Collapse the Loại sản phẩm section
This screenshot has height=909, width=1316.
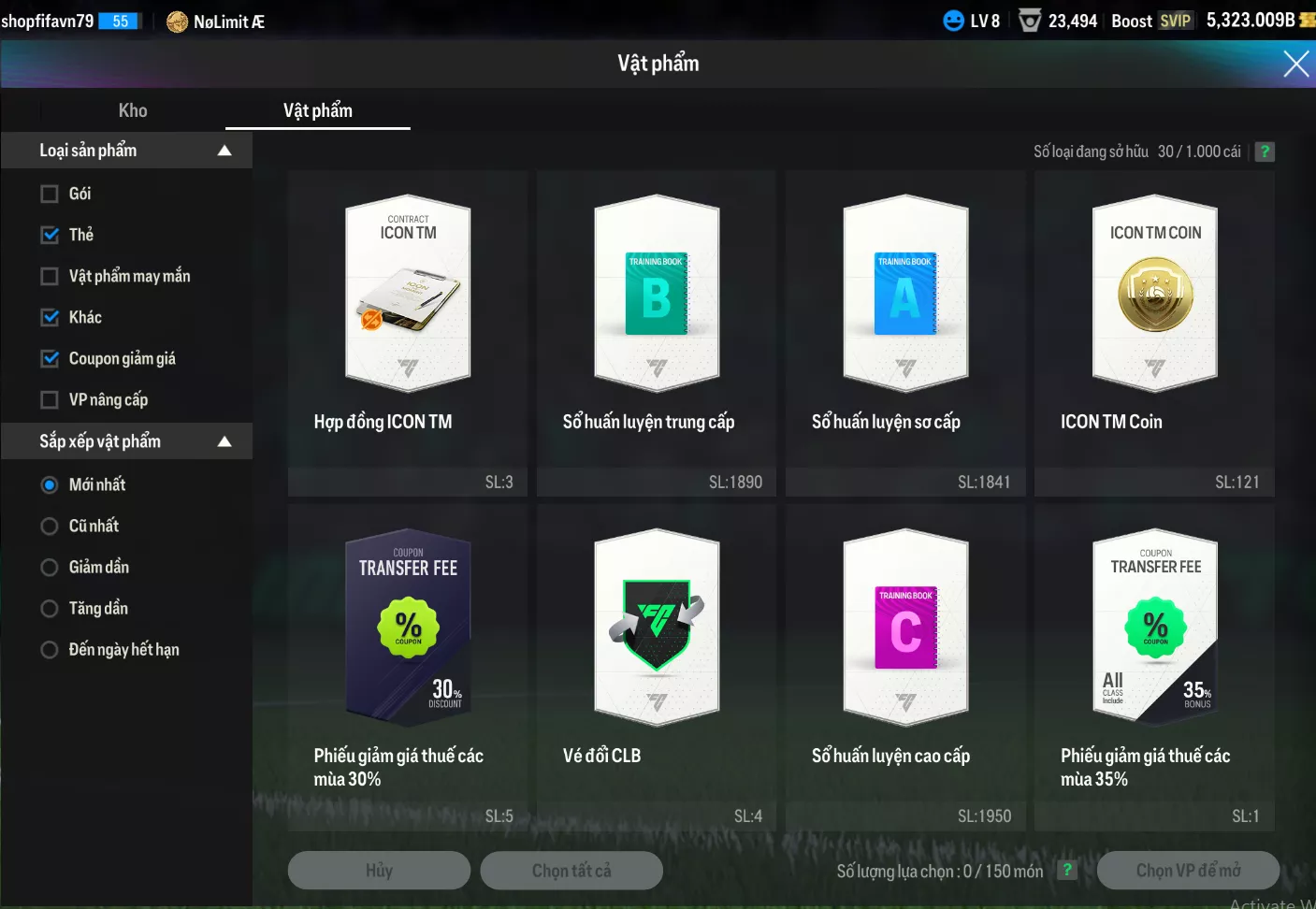[224, 151]
